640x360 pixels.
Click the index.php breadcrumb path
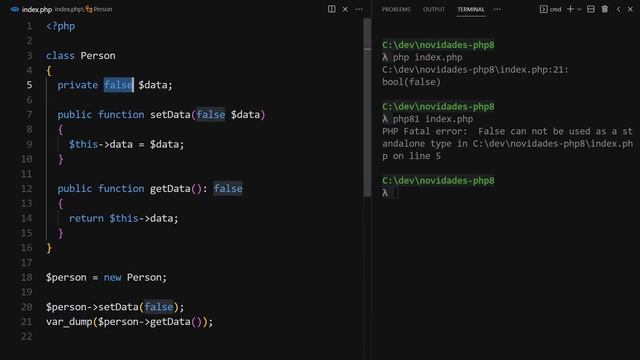pyautogui.click(x=68, y=9)
